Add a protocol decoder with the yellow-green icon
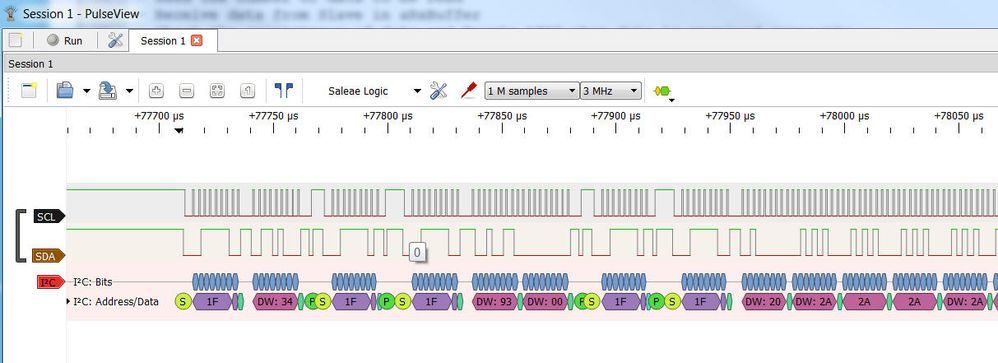The height and width of the screenshot is (363, 998). point(663,92)
